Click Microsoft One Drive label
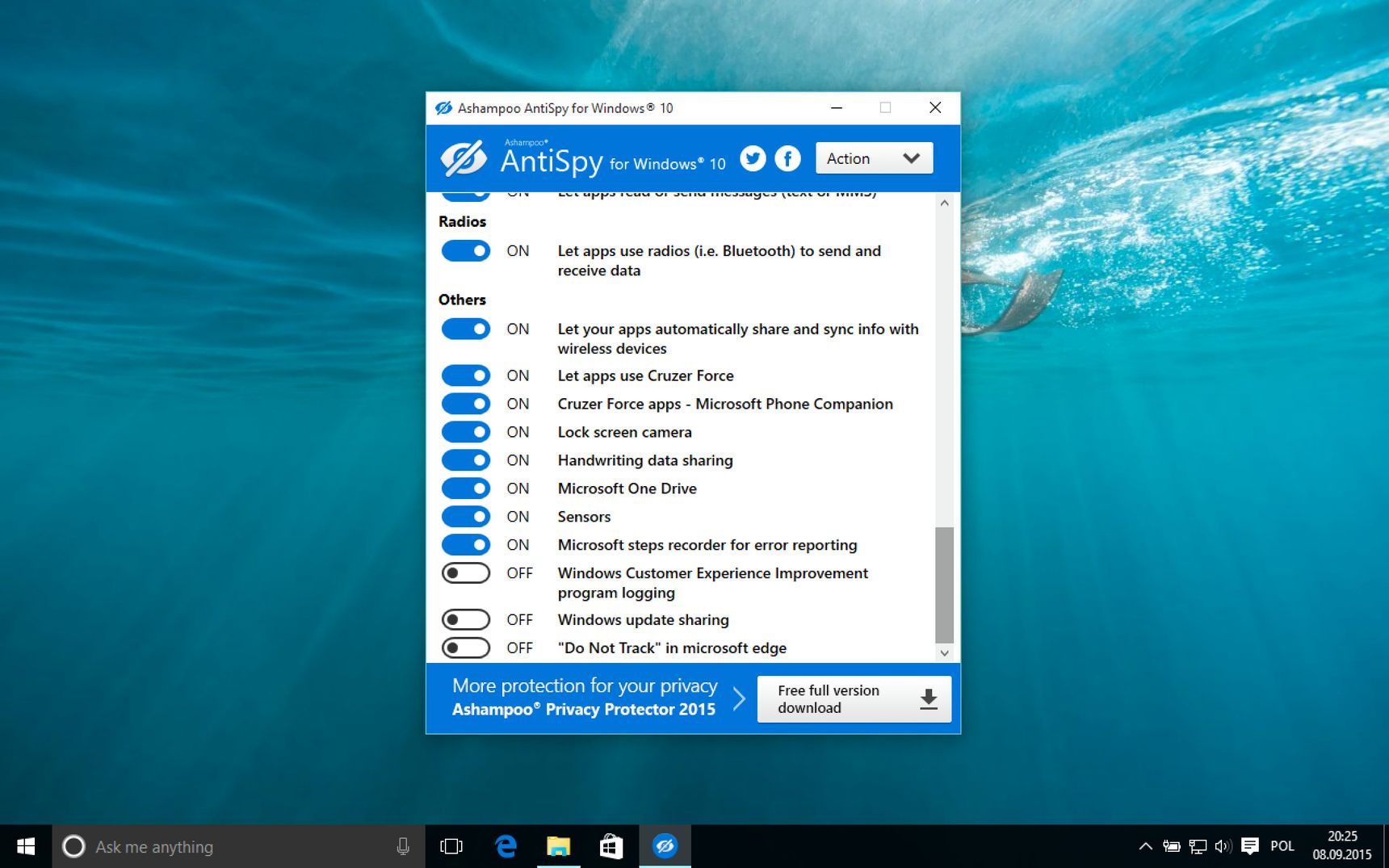The width and height of the screenshot is (1389, 868). click(x=627, y=489)
